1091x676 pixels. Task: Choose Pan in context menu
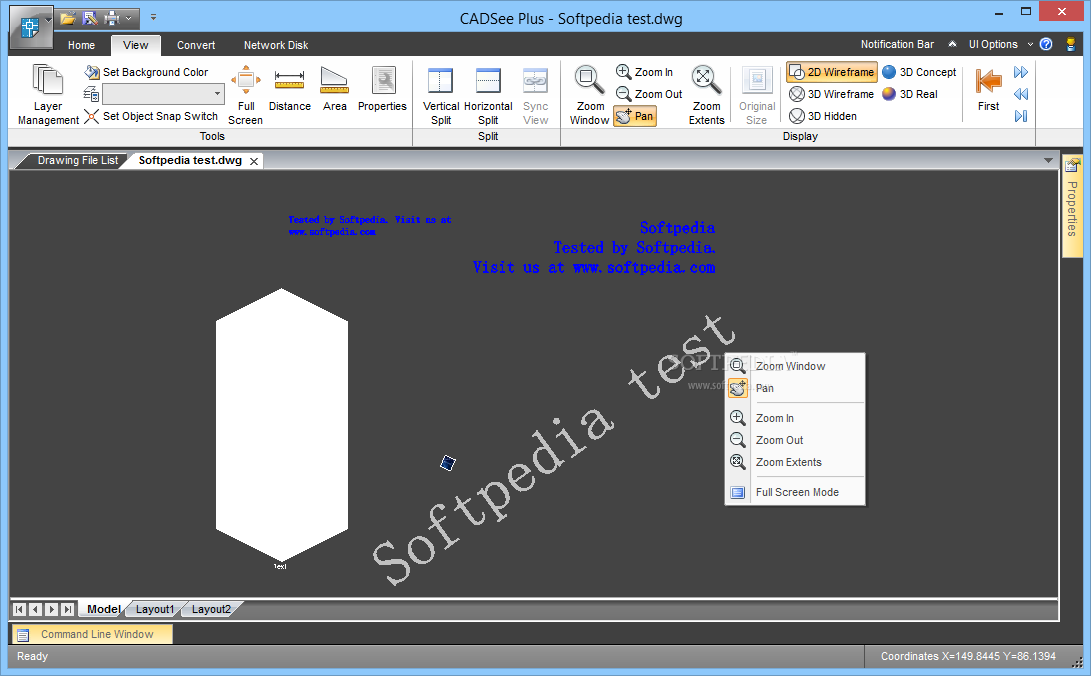tap(795, 388)
